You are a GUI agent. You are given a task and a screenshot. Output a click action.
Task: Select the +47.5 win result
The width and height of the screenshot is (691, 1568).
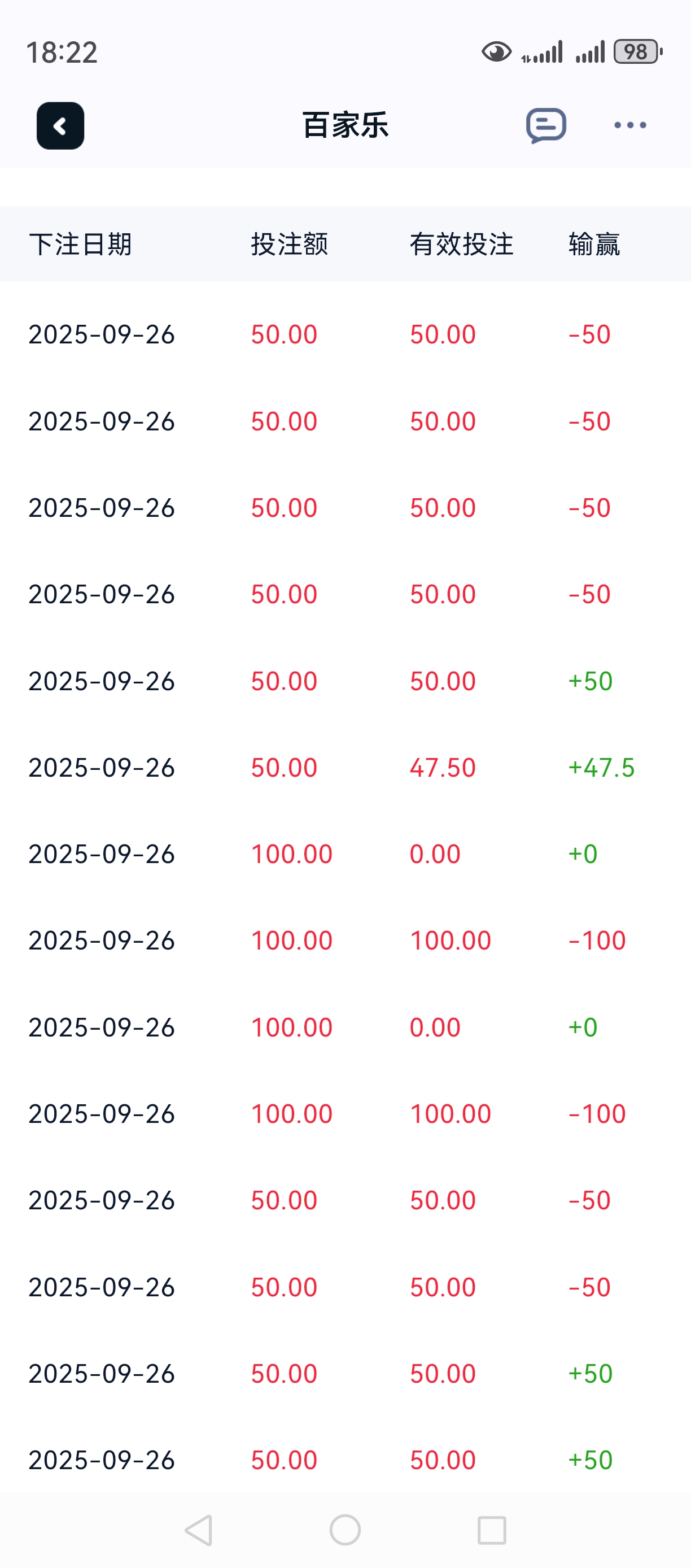click(601, 768)
